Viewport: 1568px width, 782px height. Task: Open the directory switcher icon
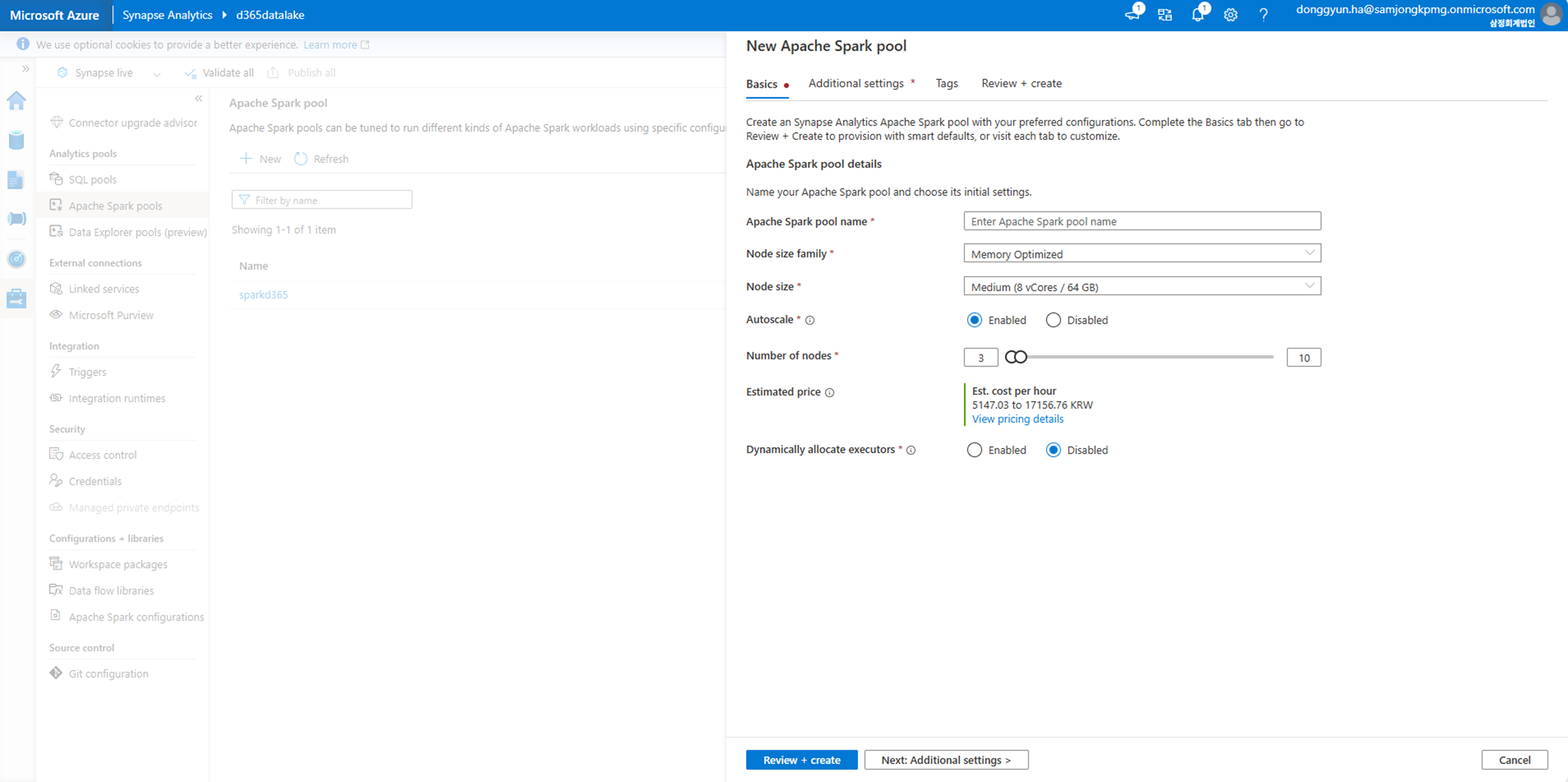click(1165, 15)
